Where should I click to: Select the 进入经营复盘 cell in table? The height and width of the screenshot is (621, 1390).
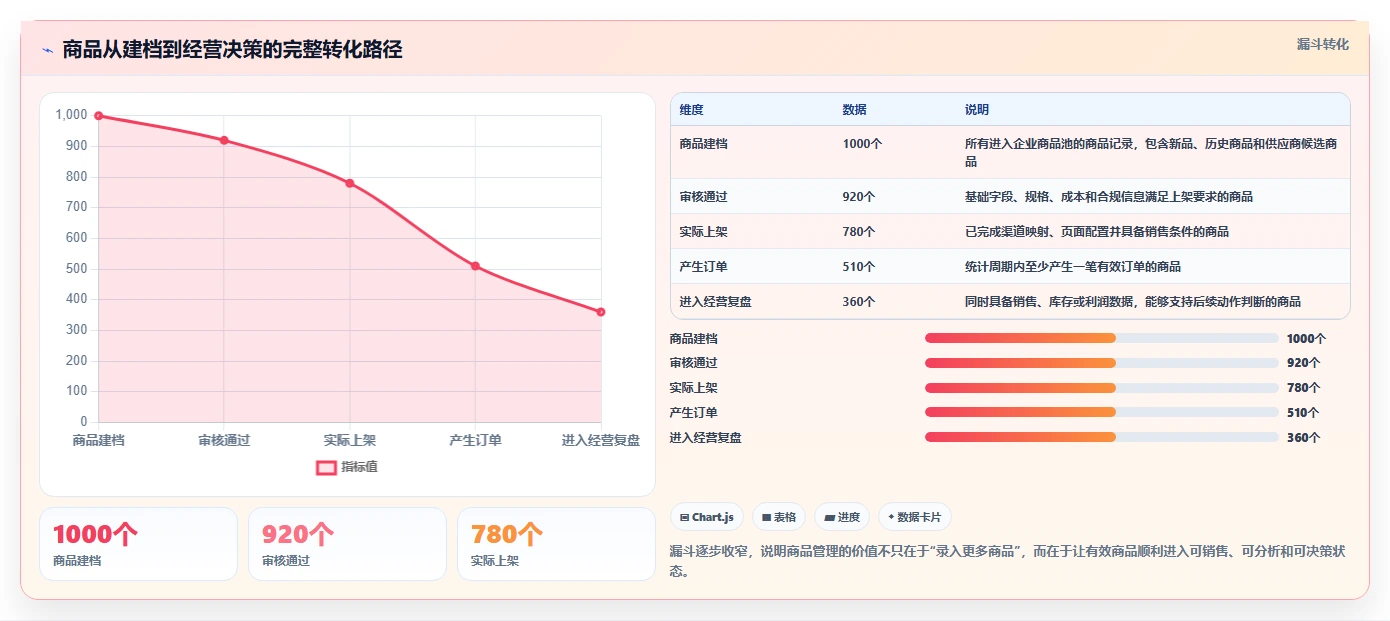[716, 302]
